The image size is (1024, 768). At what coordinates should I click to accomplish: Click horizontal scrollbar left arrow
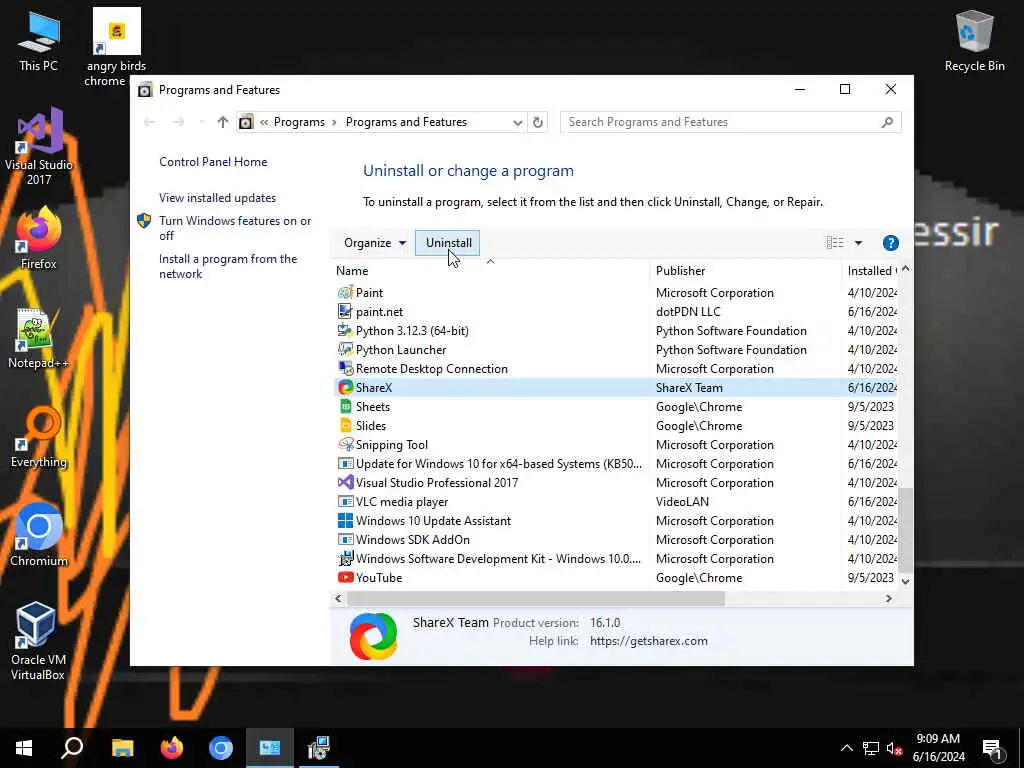tap(338, 598)
